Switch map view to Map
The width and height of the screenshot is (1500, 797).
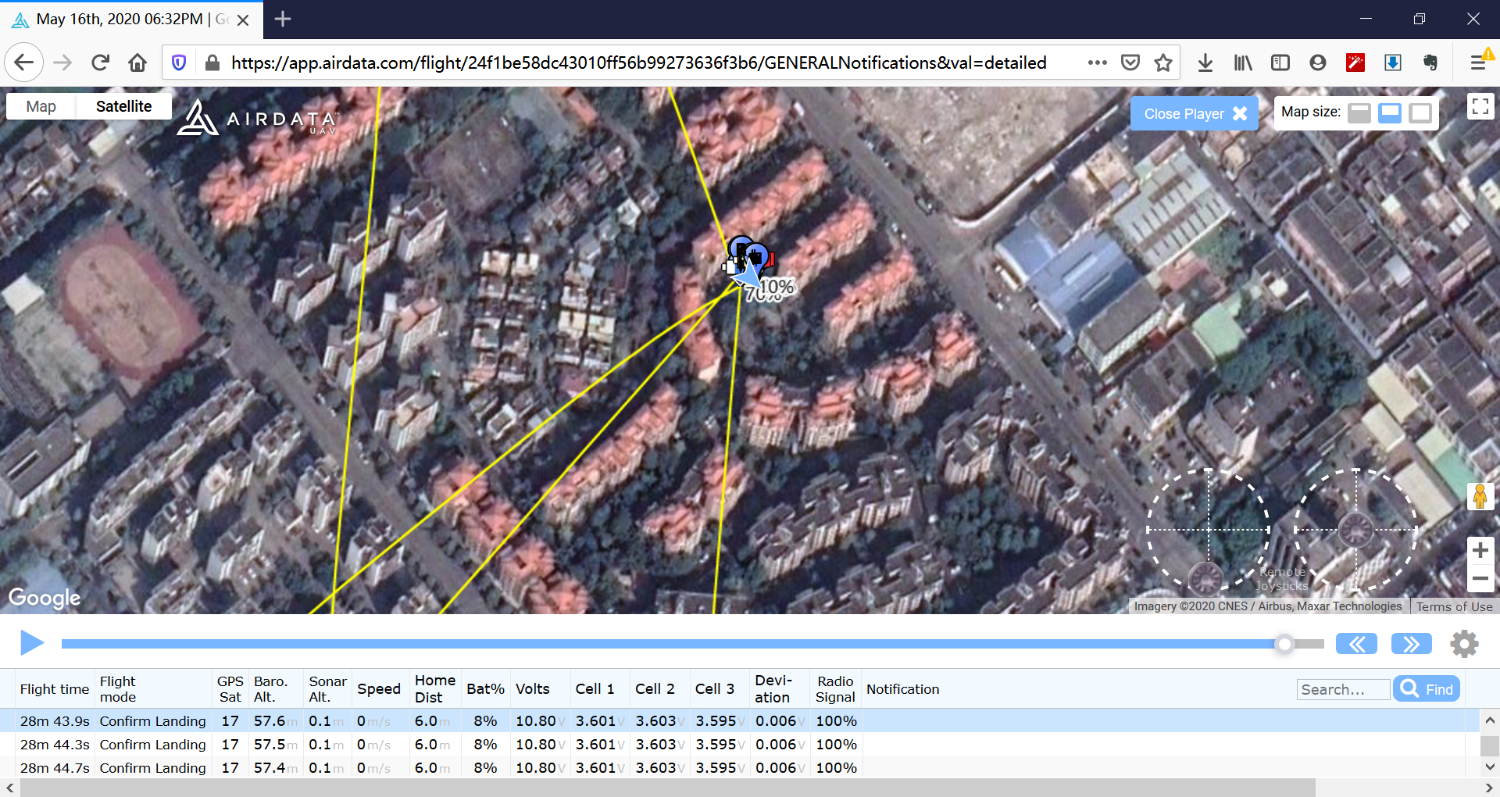coord(41,106)
